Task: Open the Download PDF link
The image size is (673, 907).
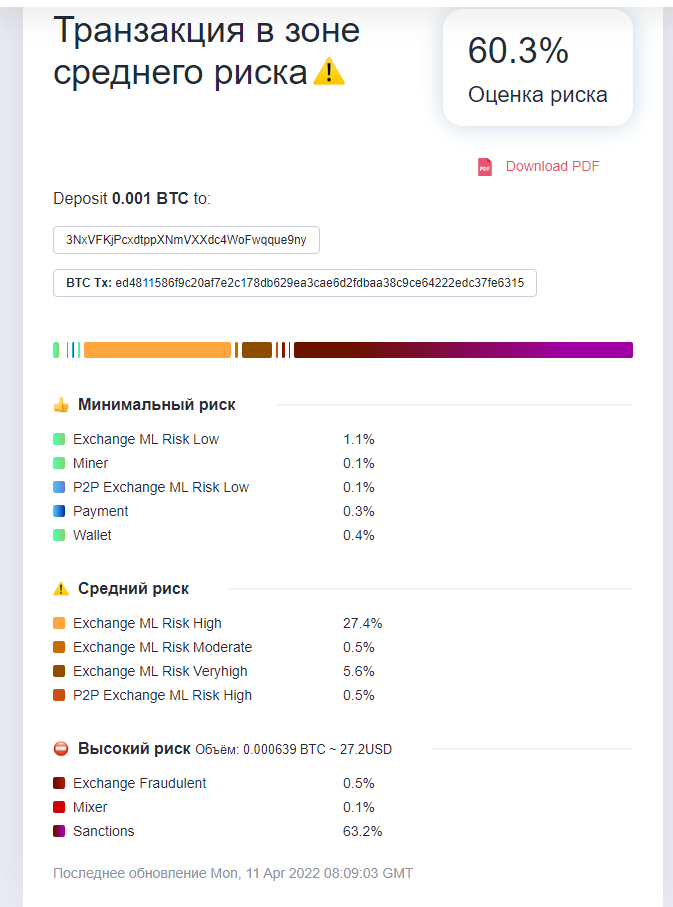Action: [552, 167]
